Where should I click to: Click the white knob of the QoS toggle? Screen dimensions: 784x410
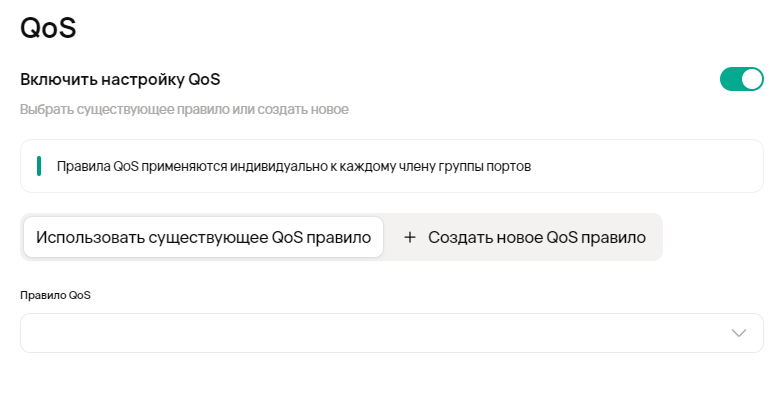[x=752, y=79]
